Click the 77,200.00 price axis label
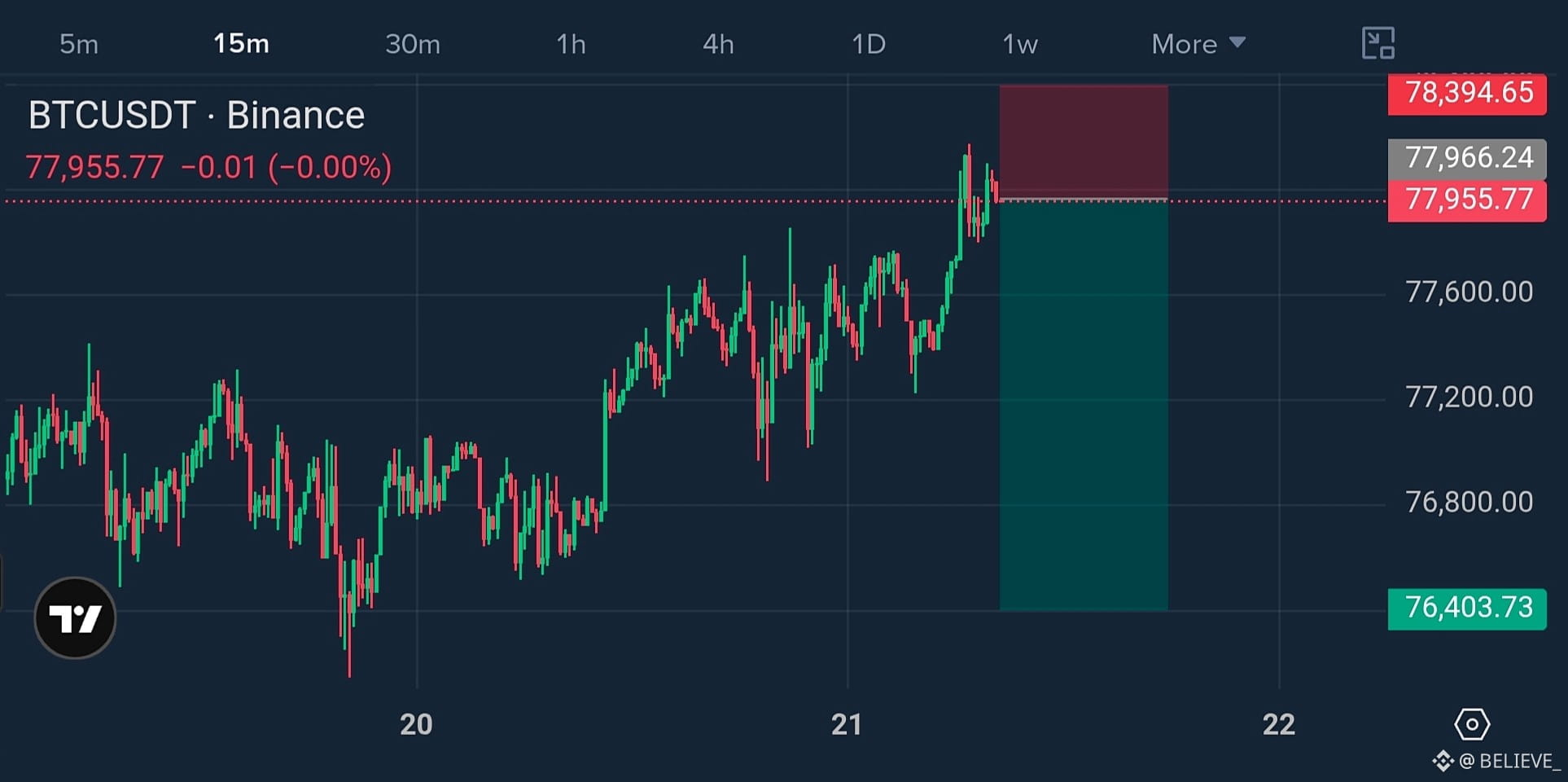The image size is (1568, 782). [1469, 397]
